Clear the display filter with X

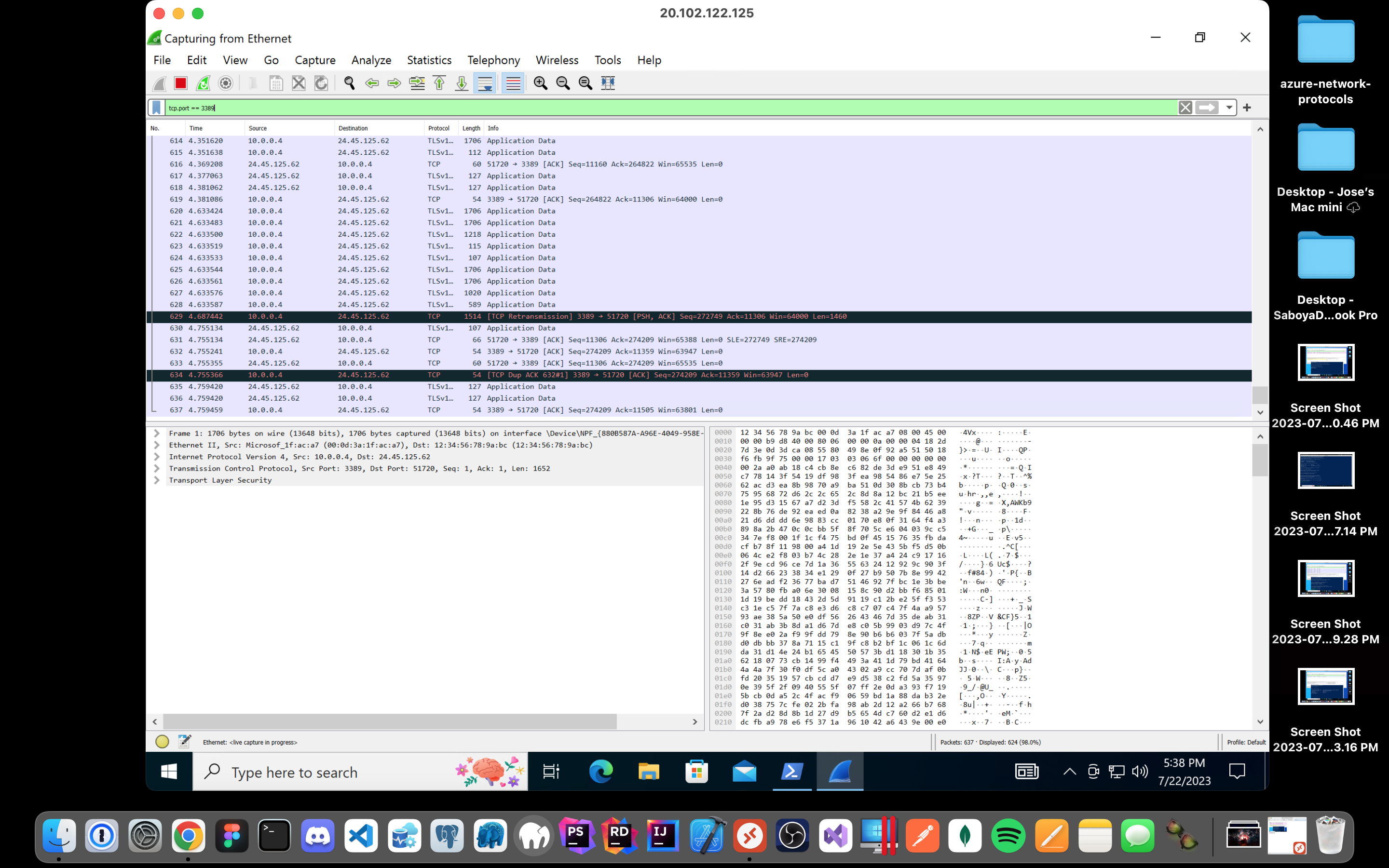[x=1185, y=108]
